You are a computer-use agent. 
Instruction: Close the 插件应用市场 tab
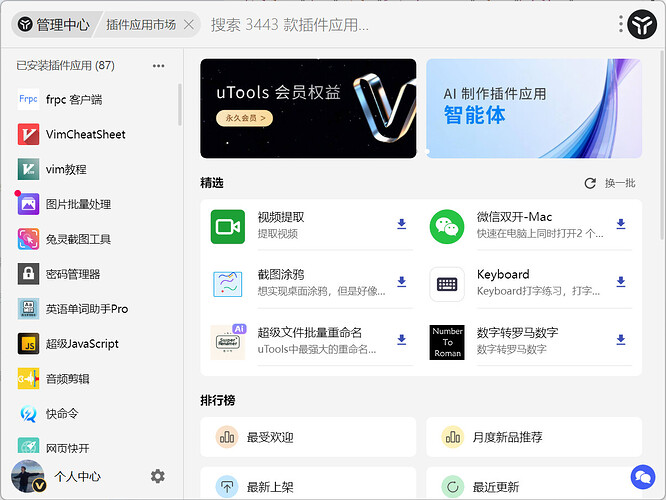click(189, 25)
